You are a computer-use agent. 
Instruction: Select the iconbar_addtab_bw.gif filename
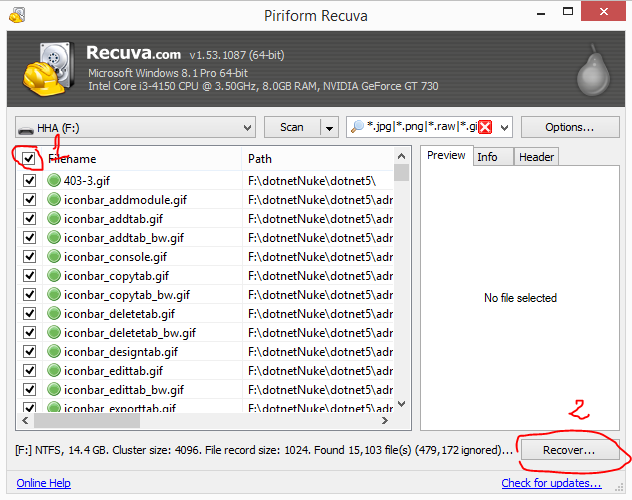coord(123,238)
